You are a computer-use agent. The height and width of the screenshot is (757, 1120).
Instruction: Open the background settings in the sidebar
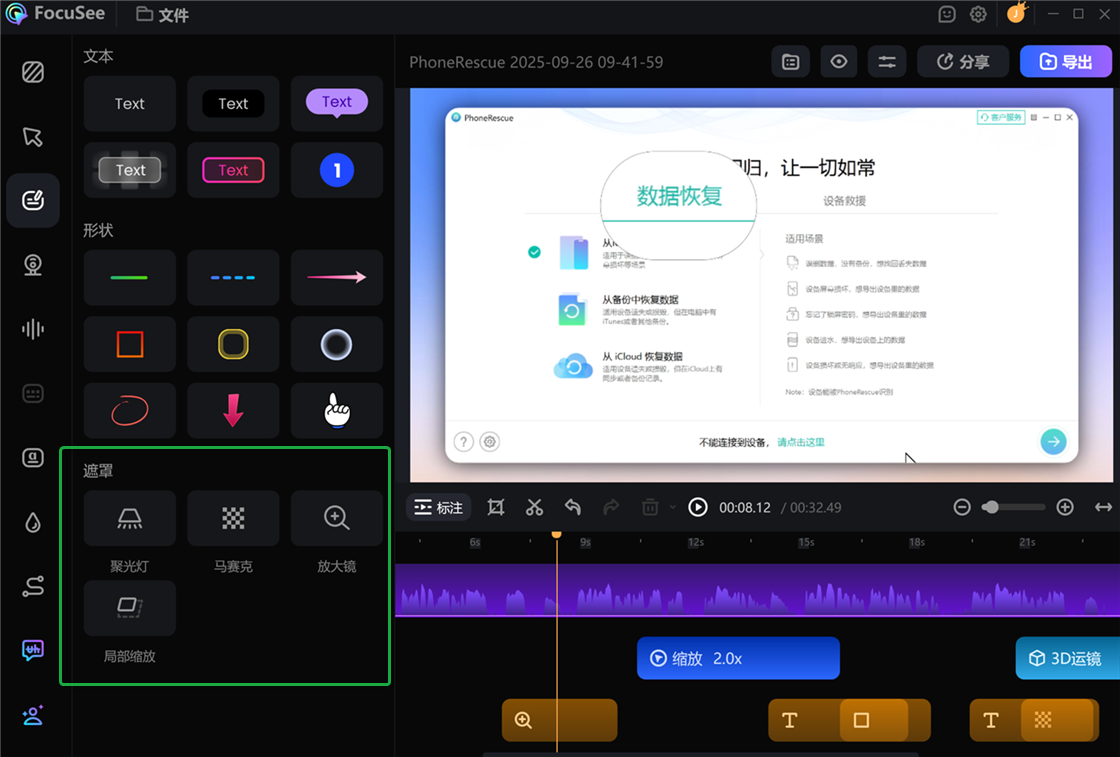pyautogui.click(x=33, y=72)
